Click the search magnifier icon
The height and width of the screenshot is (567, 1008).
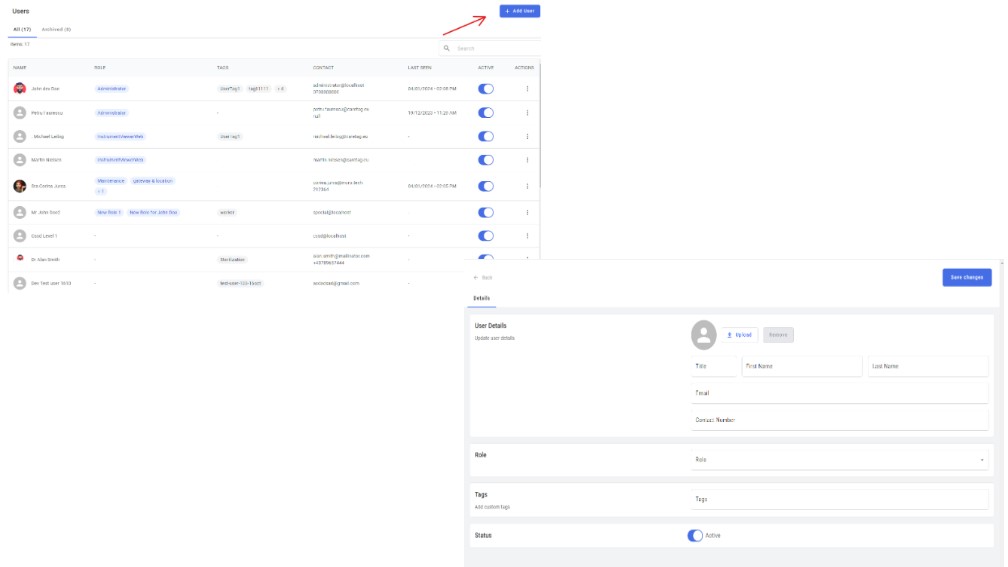(x=447, y=48)
